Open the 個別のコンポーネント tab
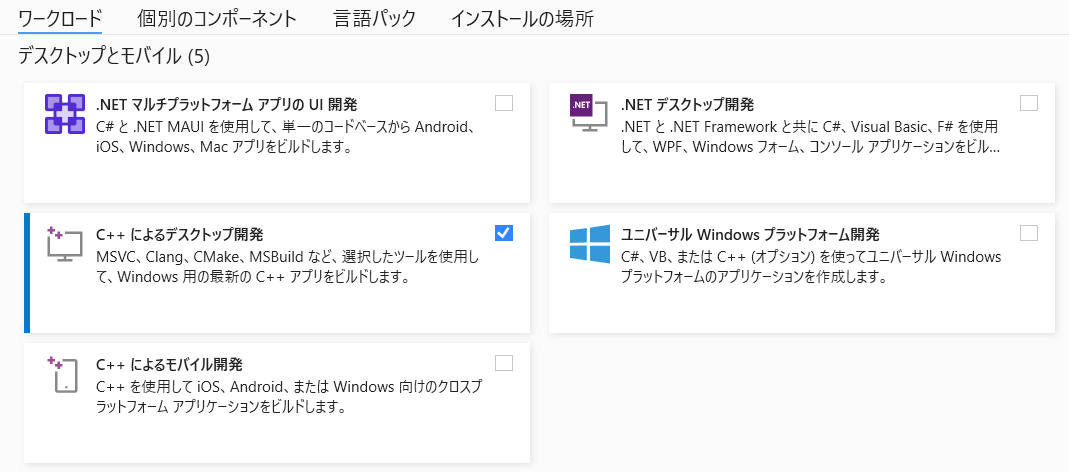 tap(217, 18)
